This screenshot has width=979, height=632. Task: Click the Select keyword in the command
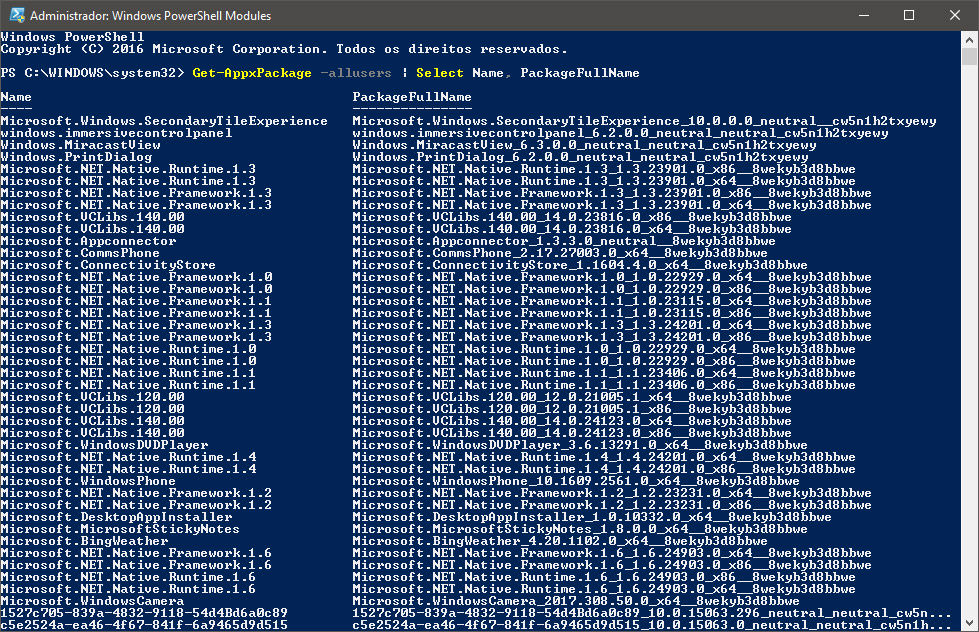440,73
